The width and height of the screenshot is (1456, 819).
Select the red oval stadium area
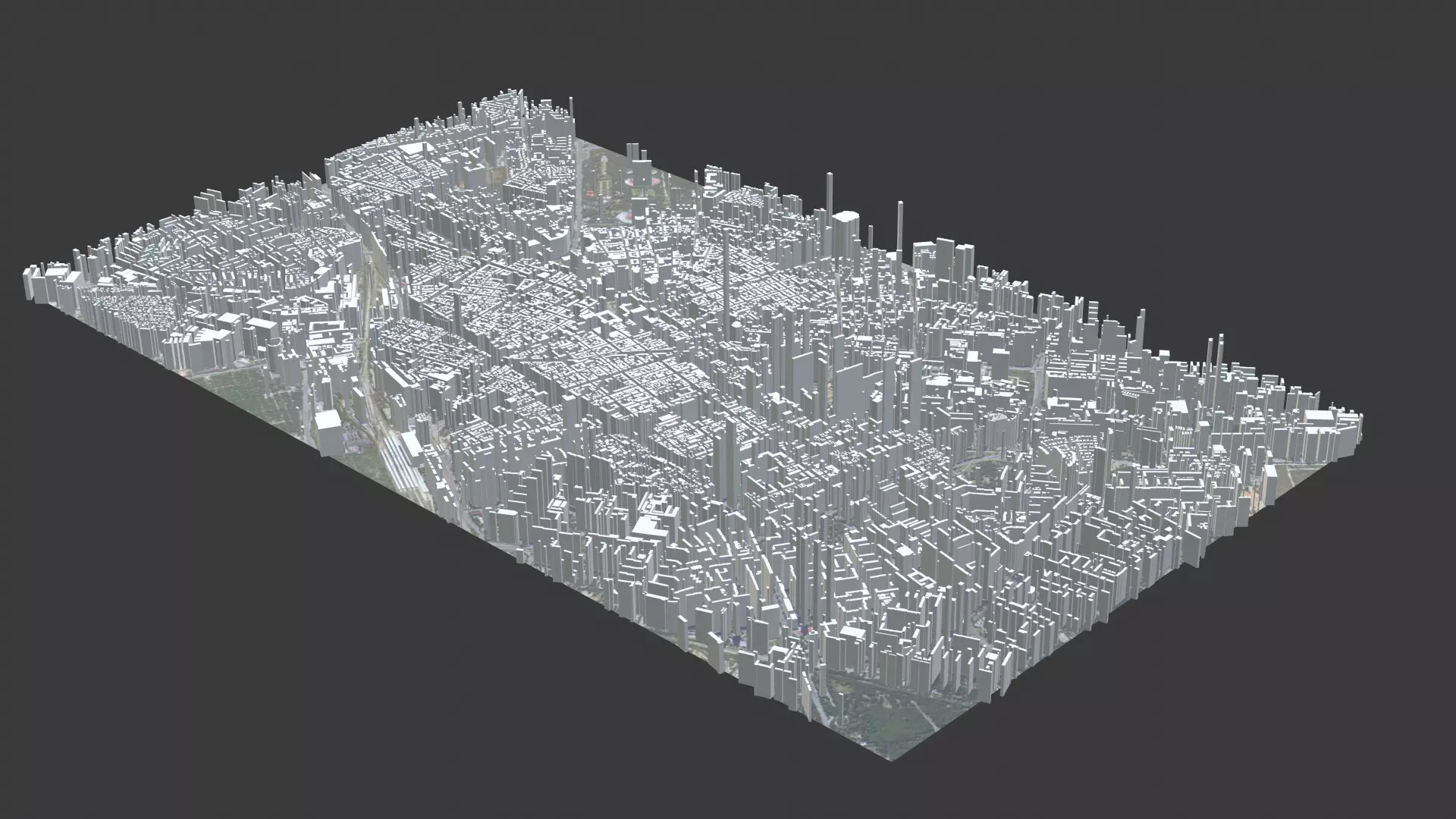click(x=645, y=180)
